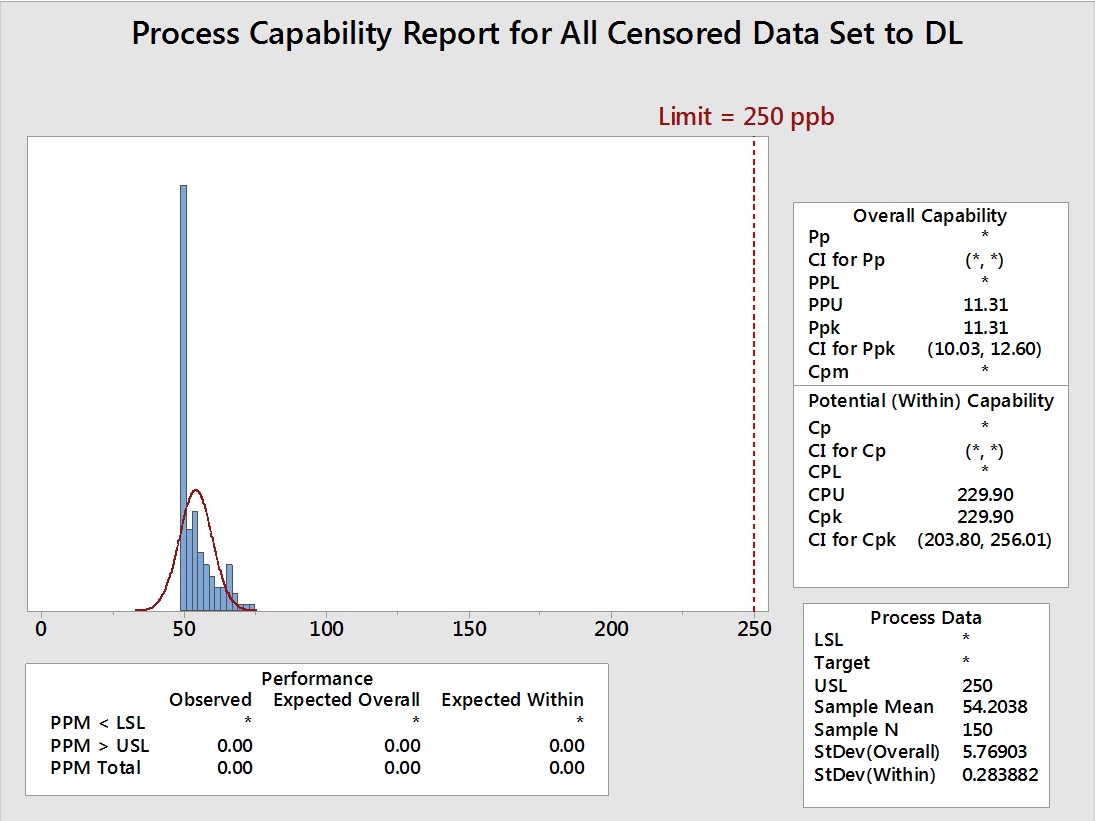Click the Performance table heading
This screenshot has width=1095, height=821.
coord(317,679)
